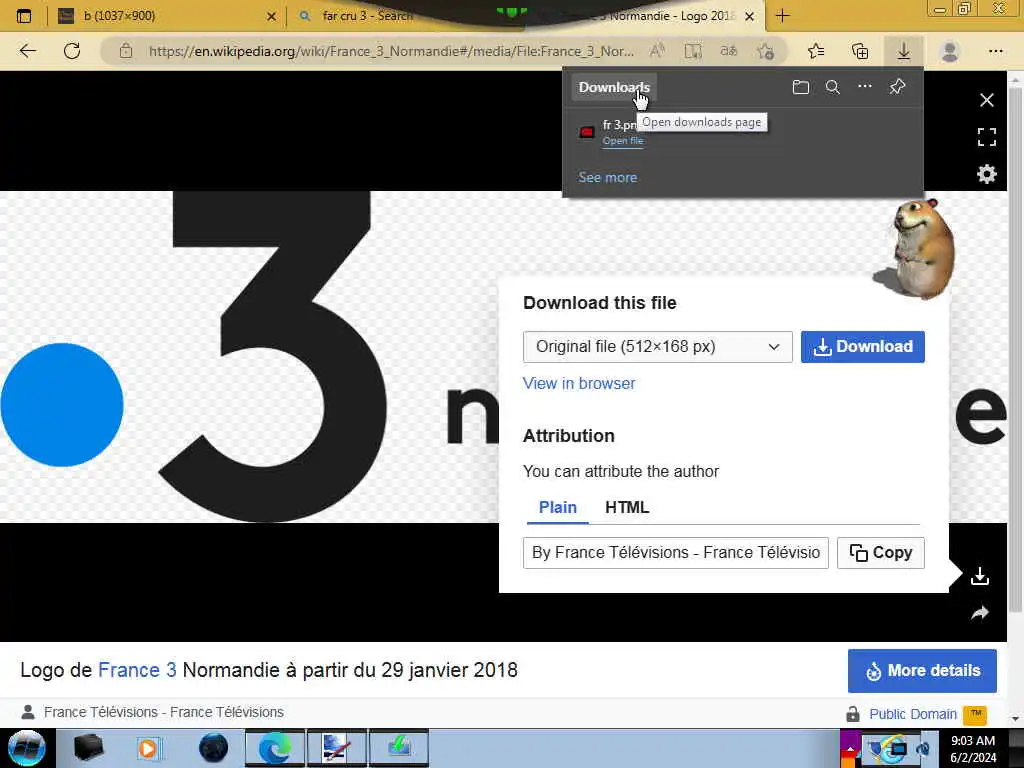Follow the France 3 link in caption

pos(137,670)
